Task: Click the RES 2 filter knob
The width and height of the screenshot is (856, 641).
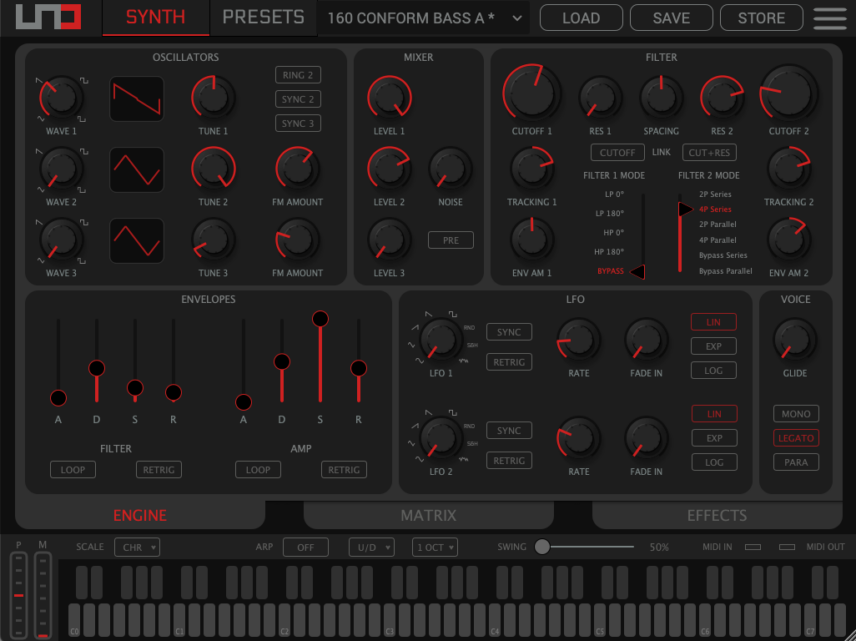Action: point(722,98)
